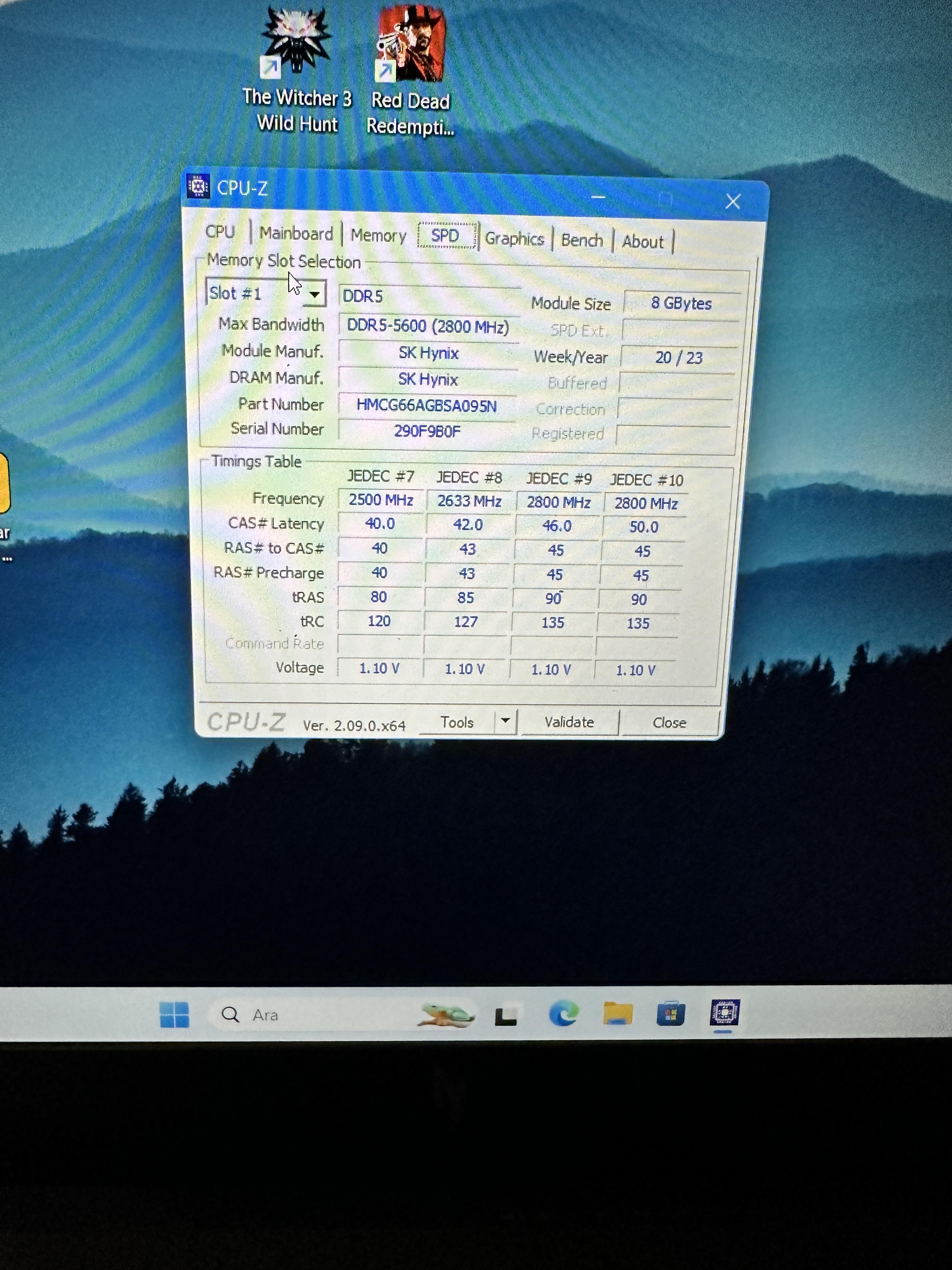Click the Close button in CPU-Z
952x1270 pixels.
coord(670,723)
